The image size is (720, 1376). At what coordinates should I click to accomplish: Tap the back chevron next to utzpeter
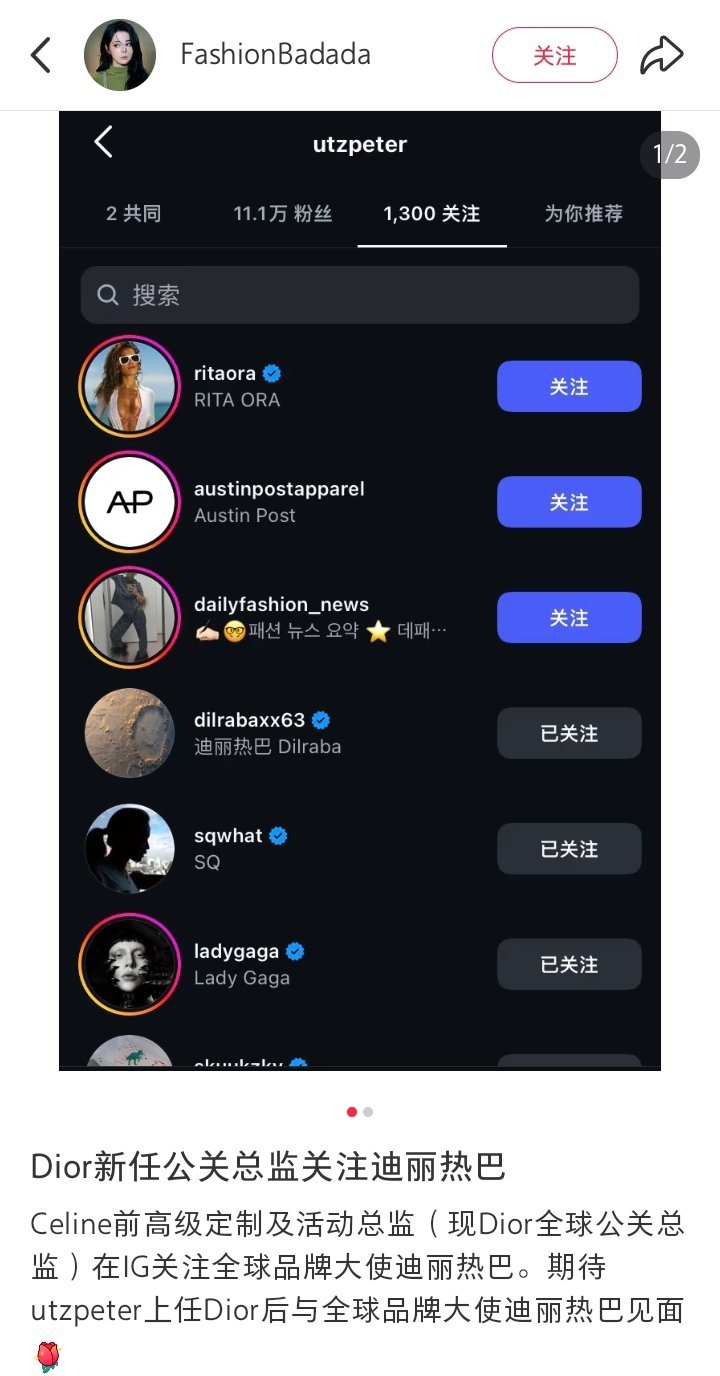click(103, 142)
